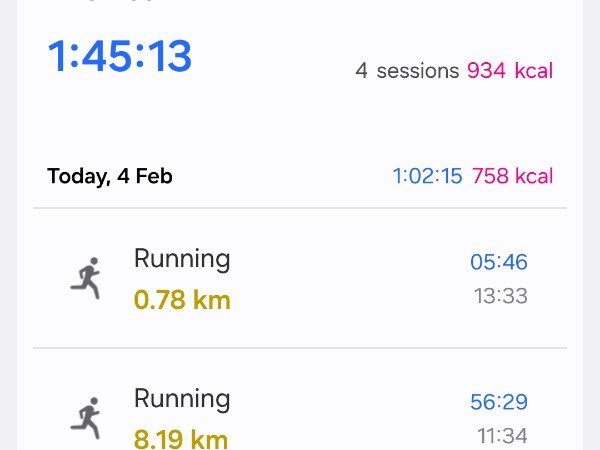Tap today's 1:02:15 duration
This screenshot has width=600, height=450.
(427, 177)
